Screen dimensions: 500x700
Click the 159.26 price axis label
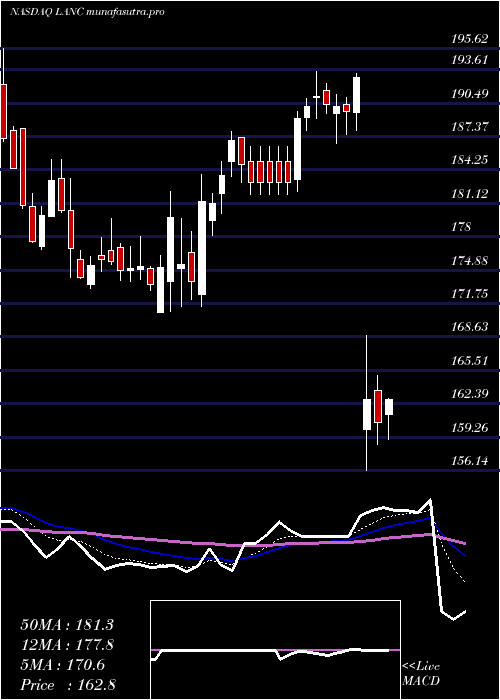[x=469, y=427]
